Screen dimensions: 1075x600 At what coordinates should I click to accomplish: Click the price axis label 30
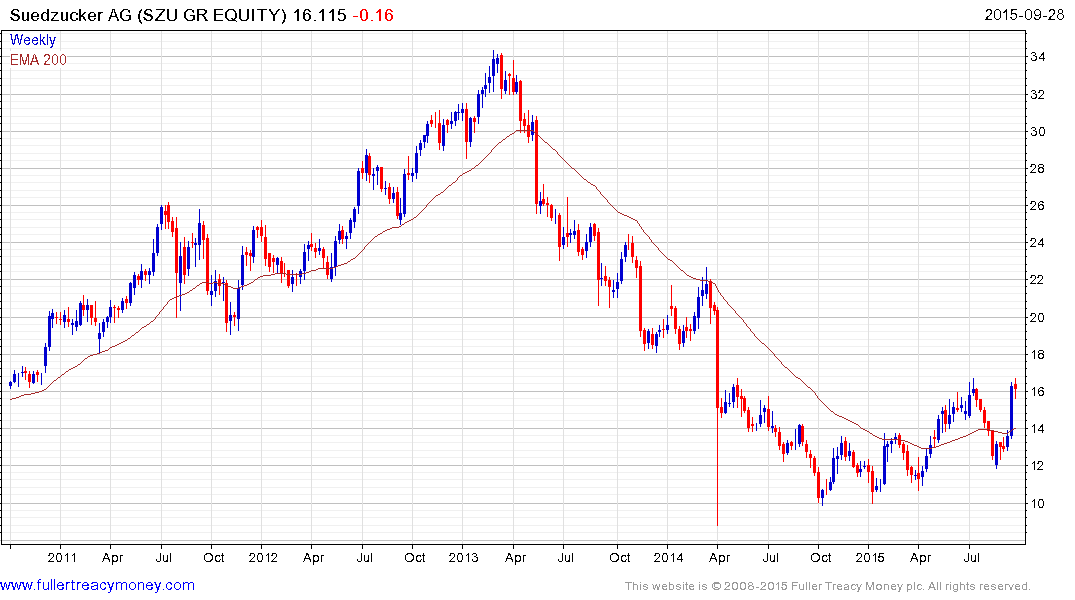[1037, 132]
